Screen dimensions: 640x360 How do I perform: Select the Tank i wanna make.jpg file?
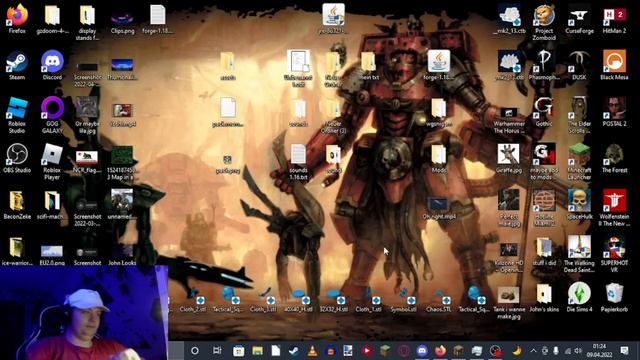pos(509,303)
